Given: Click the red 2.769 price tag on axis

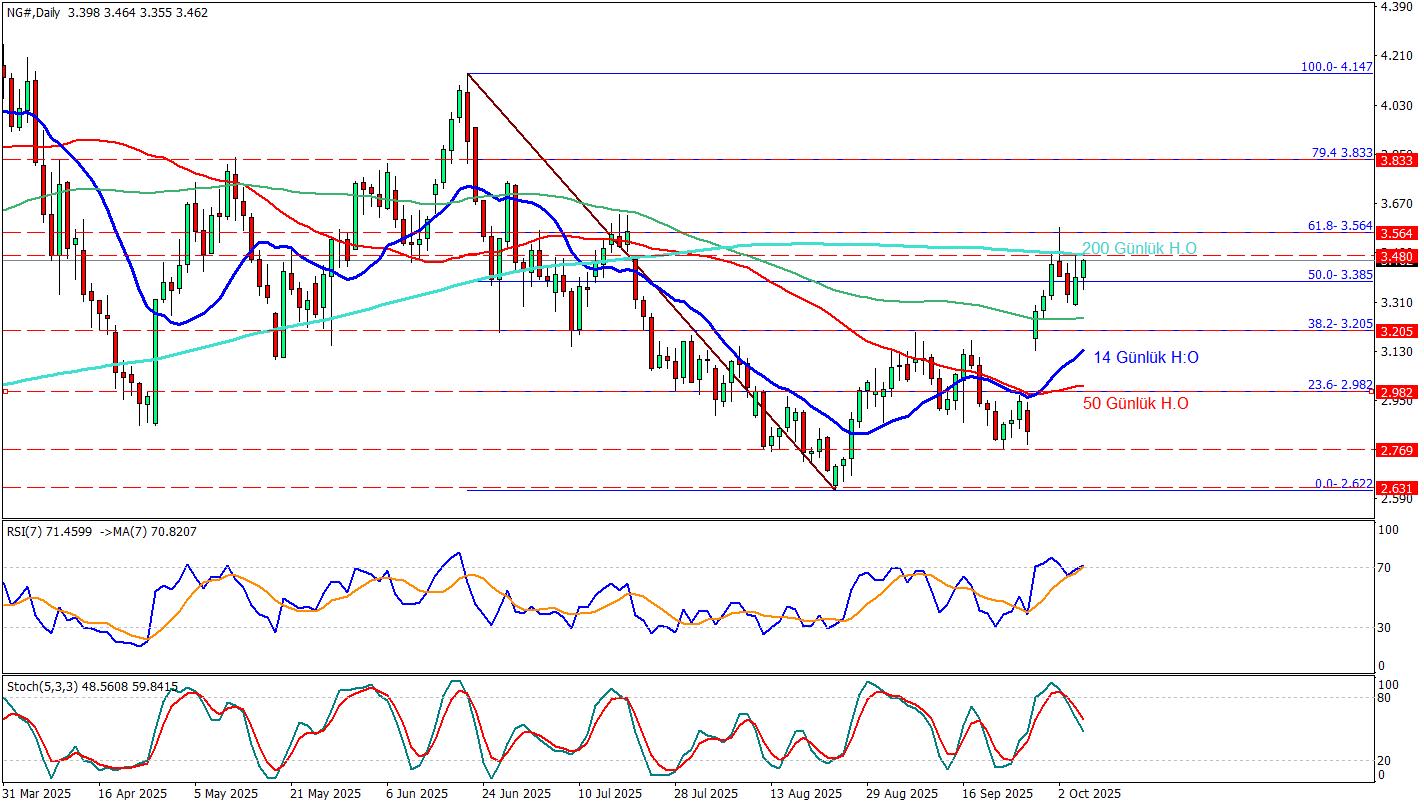Looking at the screenshot, I should click(1395, 450).
